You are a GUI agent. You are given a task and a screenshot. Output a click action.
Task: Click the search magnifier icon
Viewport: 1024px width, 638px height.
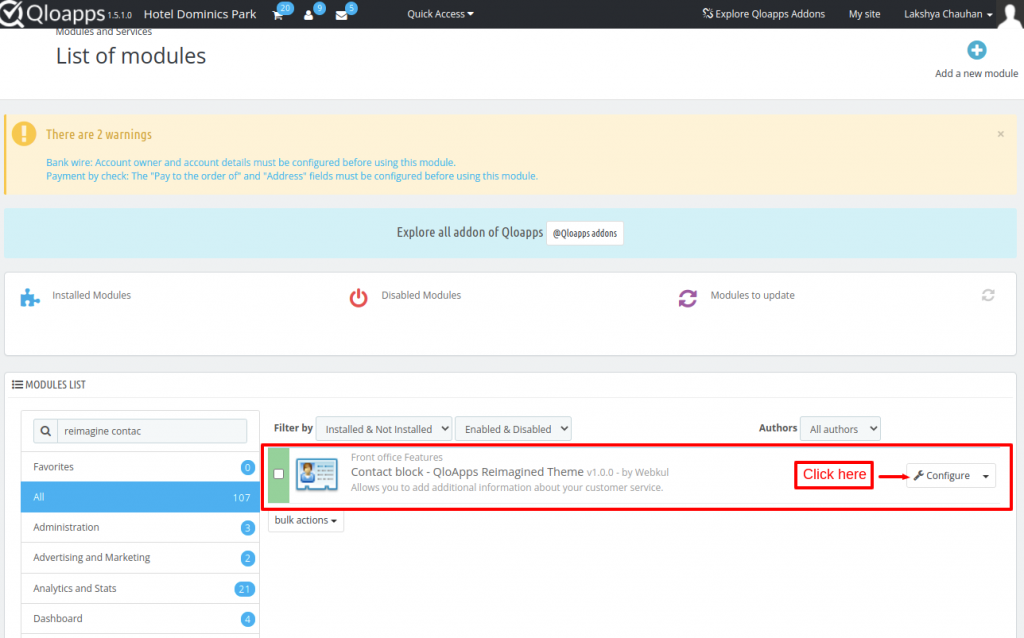pos(46,431)
